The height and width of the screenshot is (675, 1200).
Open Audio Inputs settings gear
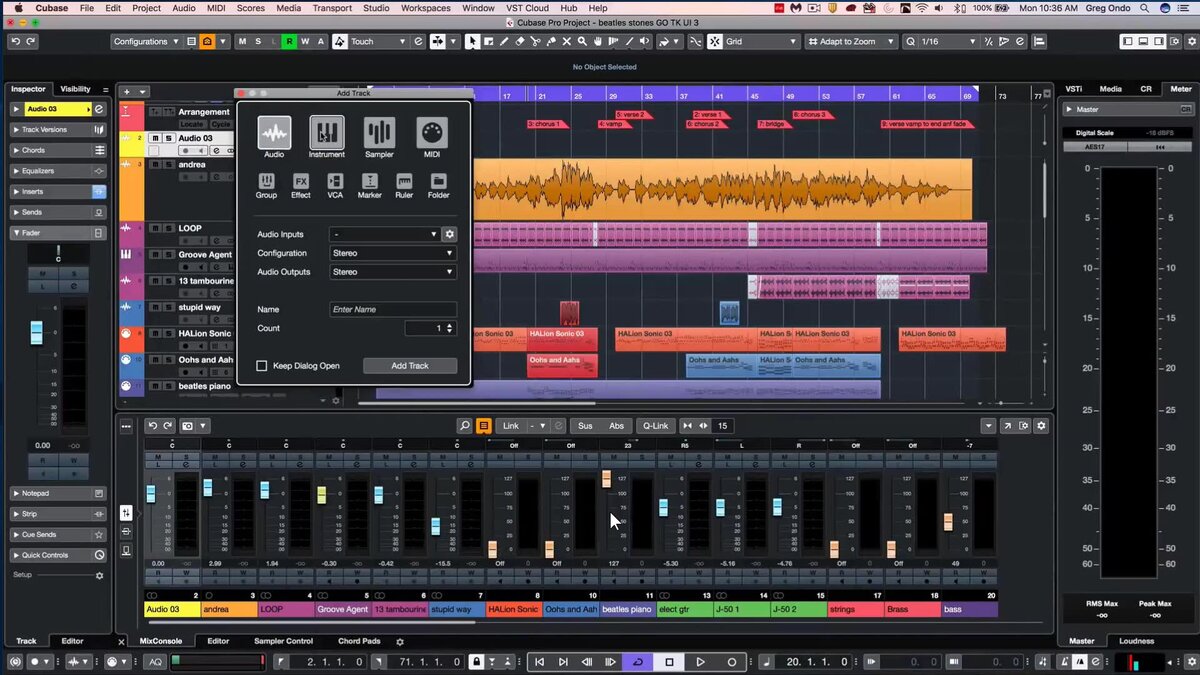[450, 234]
